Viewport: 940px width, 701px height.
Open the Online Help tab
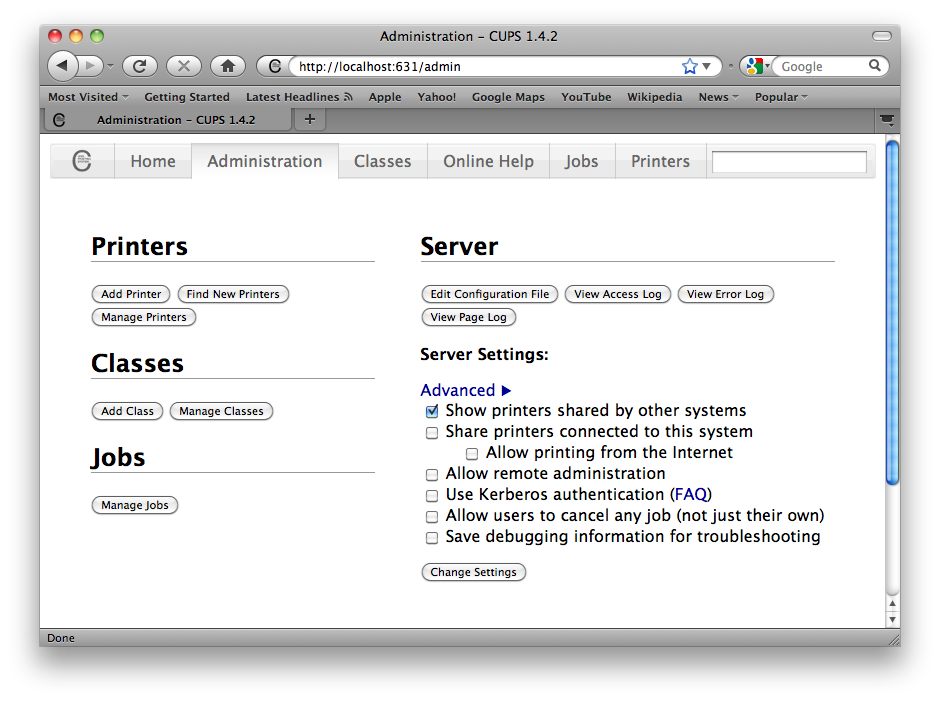[x=488, y=161]
